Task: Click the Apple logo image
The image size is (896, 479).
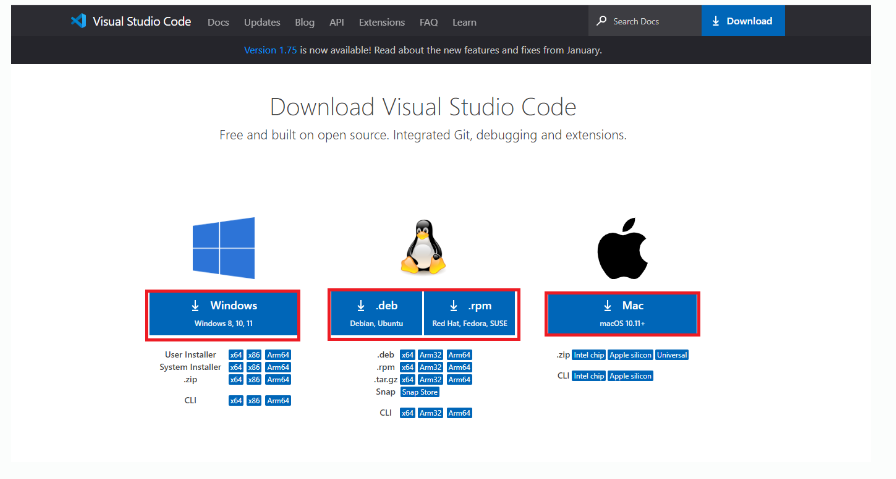Action: pyautogui.click(x=622, y=248)
